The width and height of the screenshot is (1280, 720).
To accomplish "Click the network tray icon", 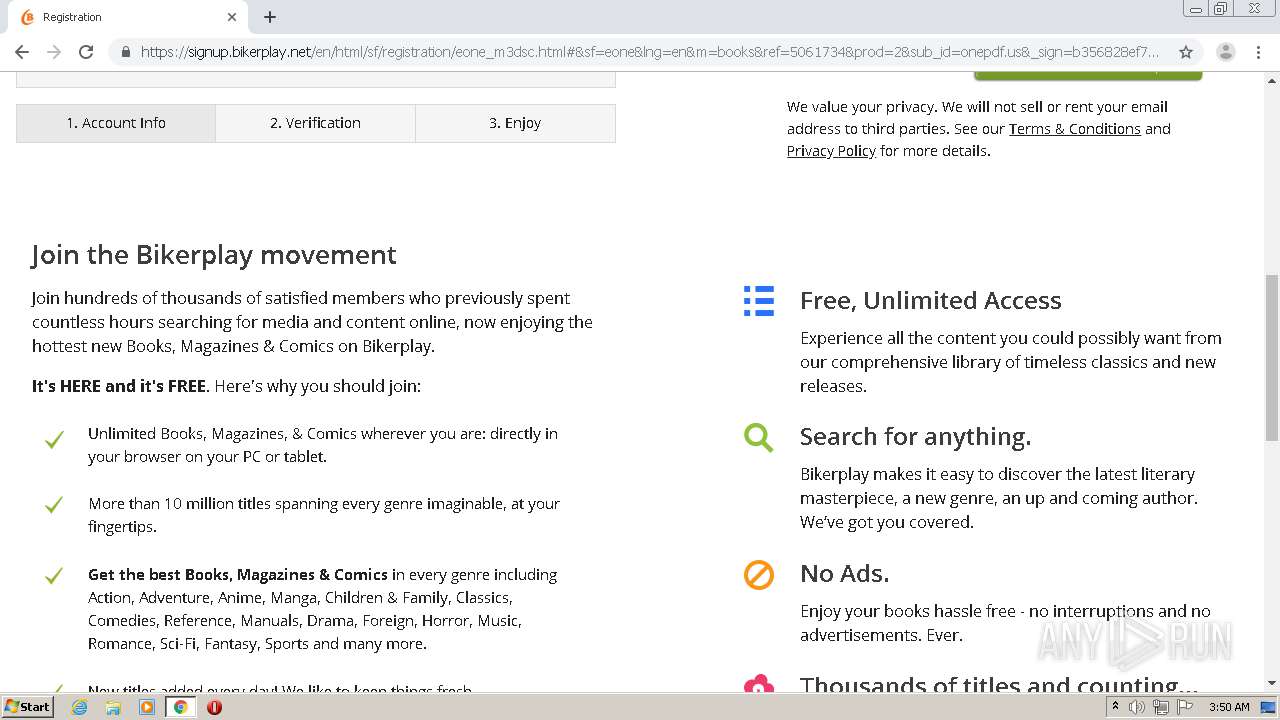I will point(1160,707).
